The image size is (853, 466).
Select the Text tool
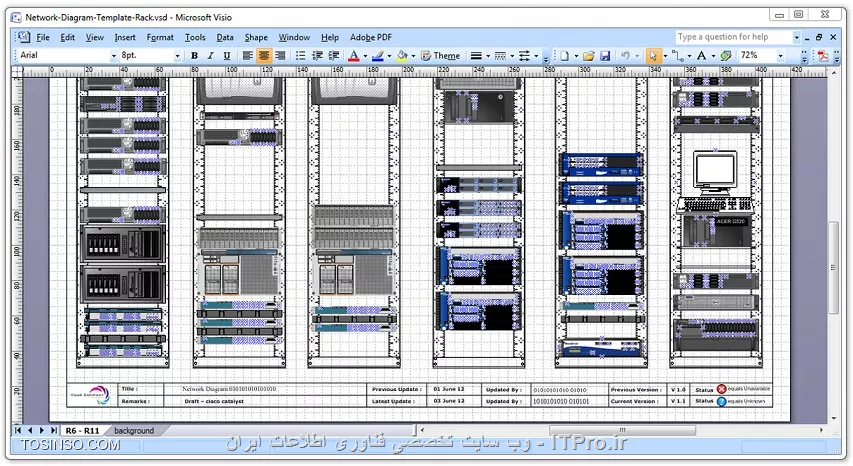pos(702,55)
